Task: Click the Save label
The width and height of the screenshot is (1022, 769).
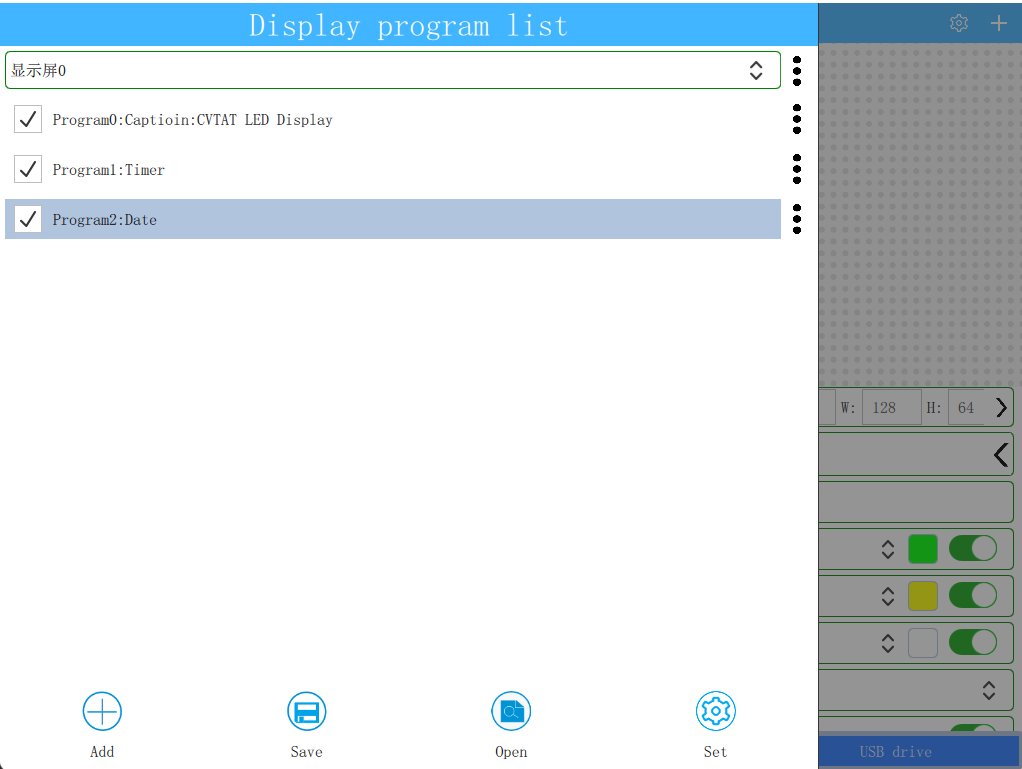Action: (x=306, y=751)
